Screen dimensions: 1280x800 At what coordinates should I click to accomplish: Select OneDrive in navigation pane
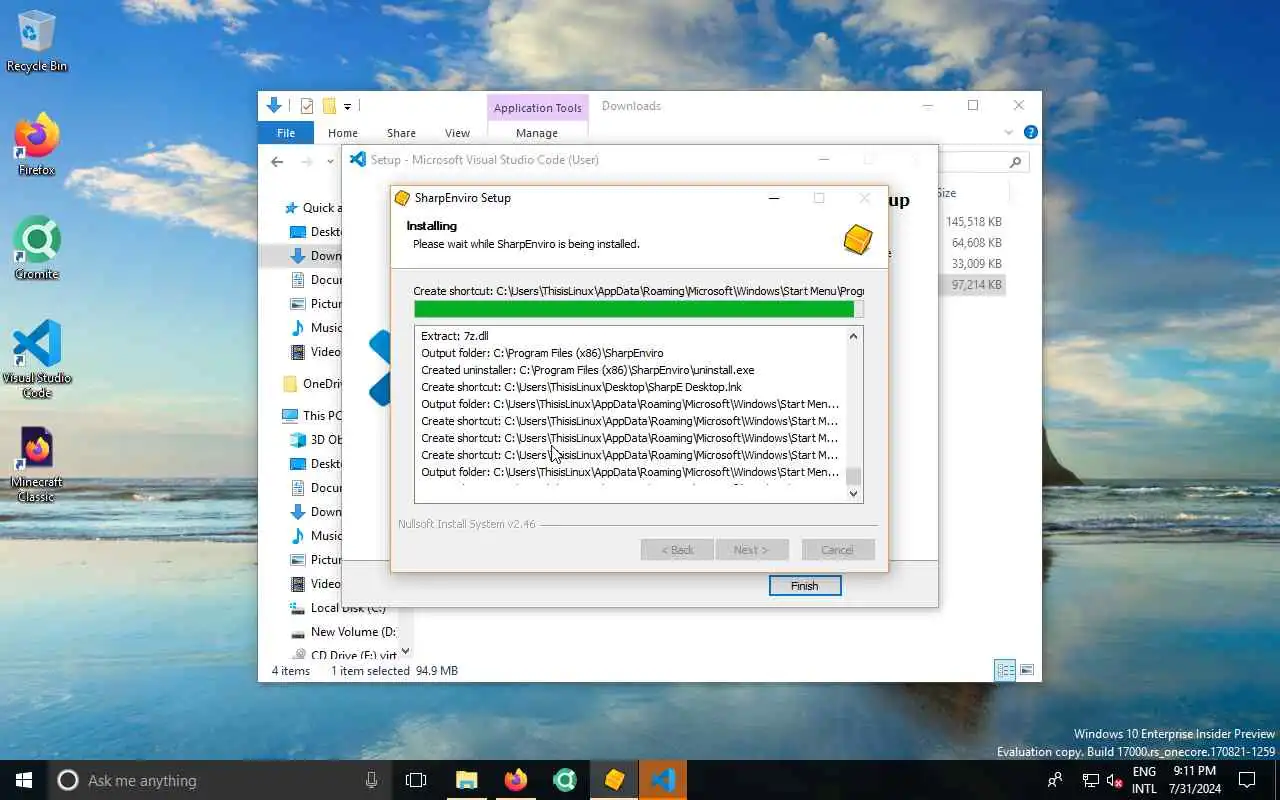312,383
